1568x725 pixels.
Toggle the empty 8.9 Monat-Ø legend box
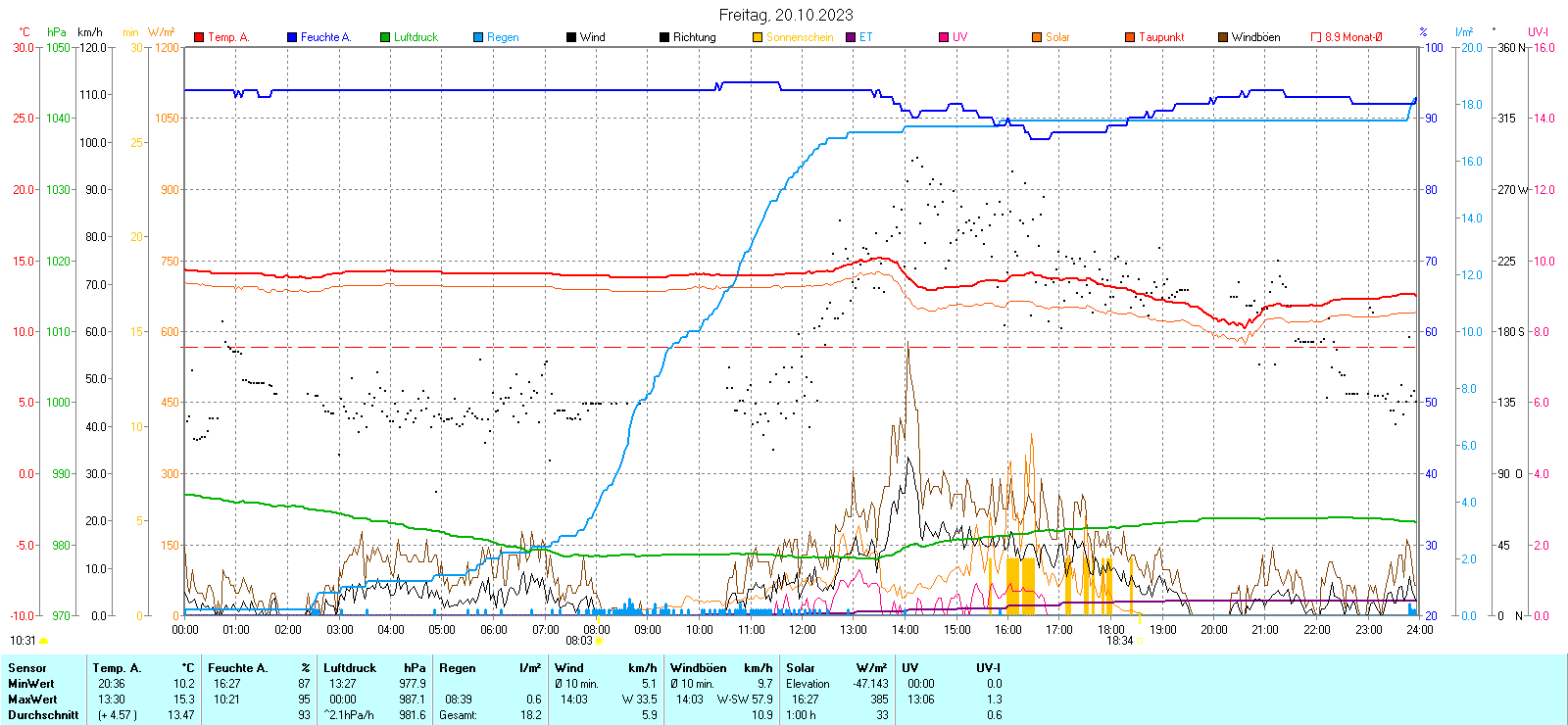(1316, 37)
